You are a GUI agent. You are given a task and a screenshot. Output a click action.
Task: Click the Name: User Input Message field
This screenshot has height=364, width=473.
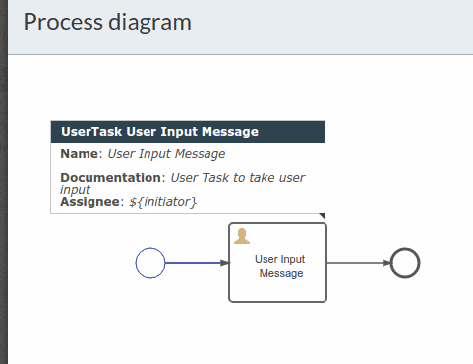coord(143,154)
